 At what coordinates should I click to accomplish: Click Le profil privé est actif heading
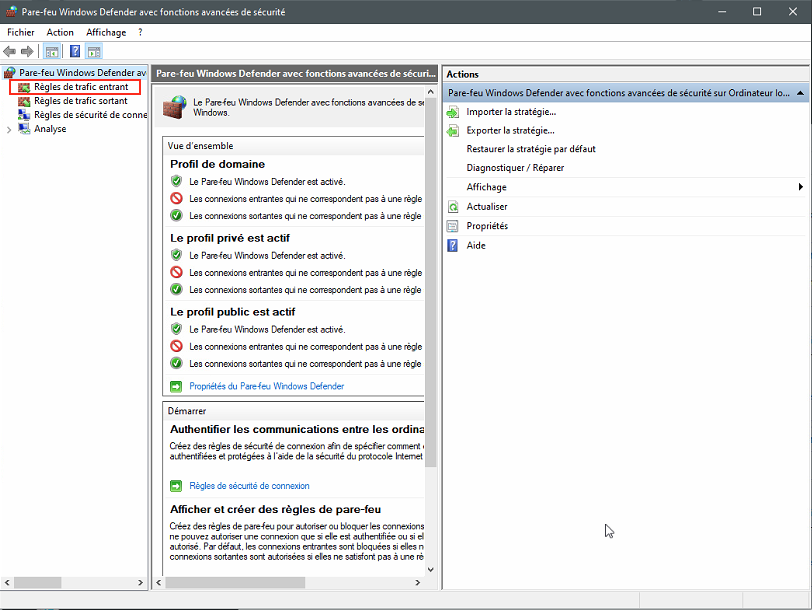click(x=230, y=238)
